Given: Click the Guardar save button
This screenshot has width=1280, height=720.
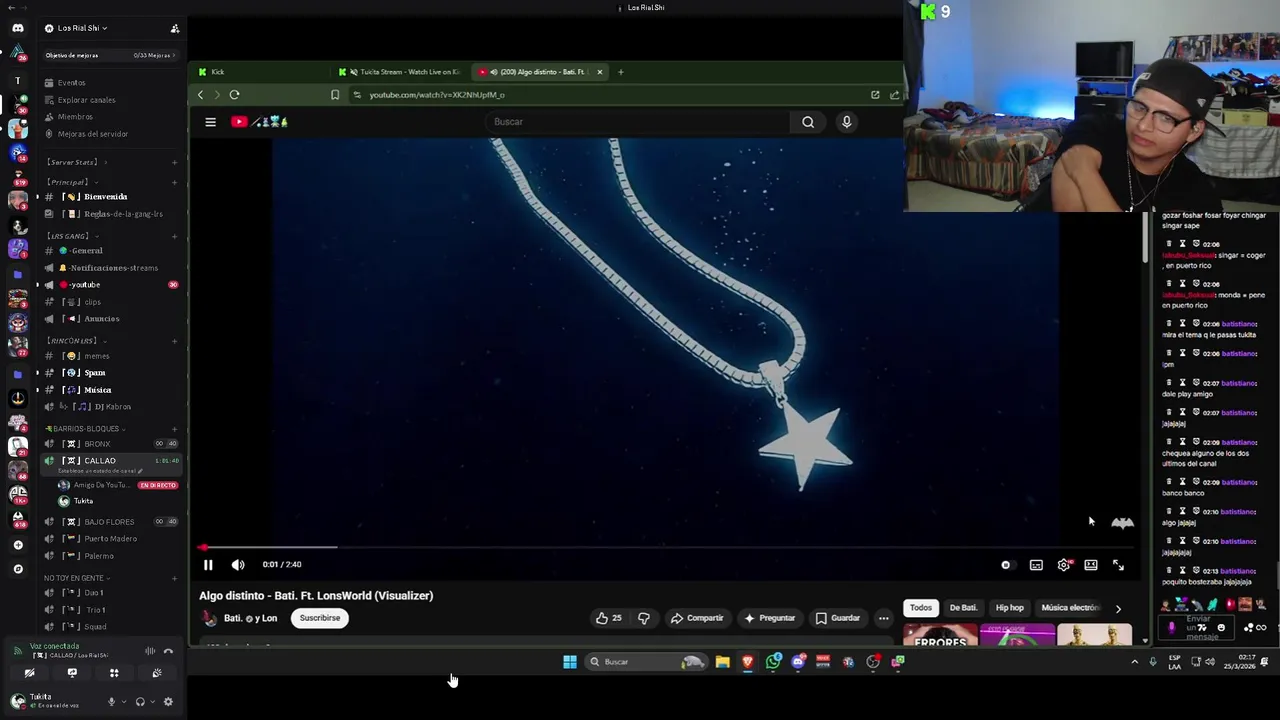Looking at the screenshot, I should [838, 618].
